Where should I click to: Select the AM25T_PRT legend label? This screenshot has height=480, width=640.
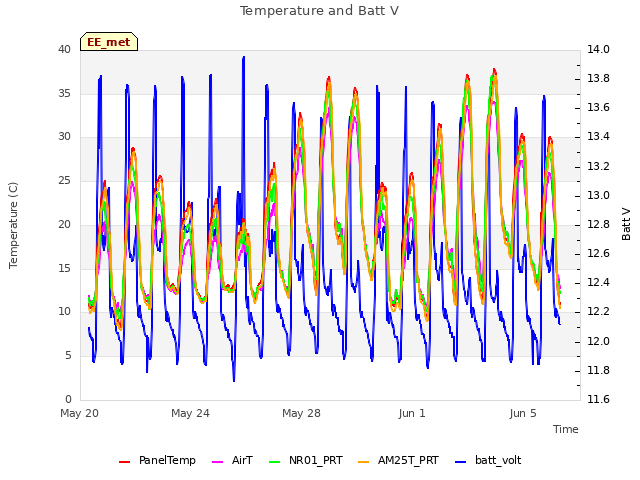tap(408, 460)
